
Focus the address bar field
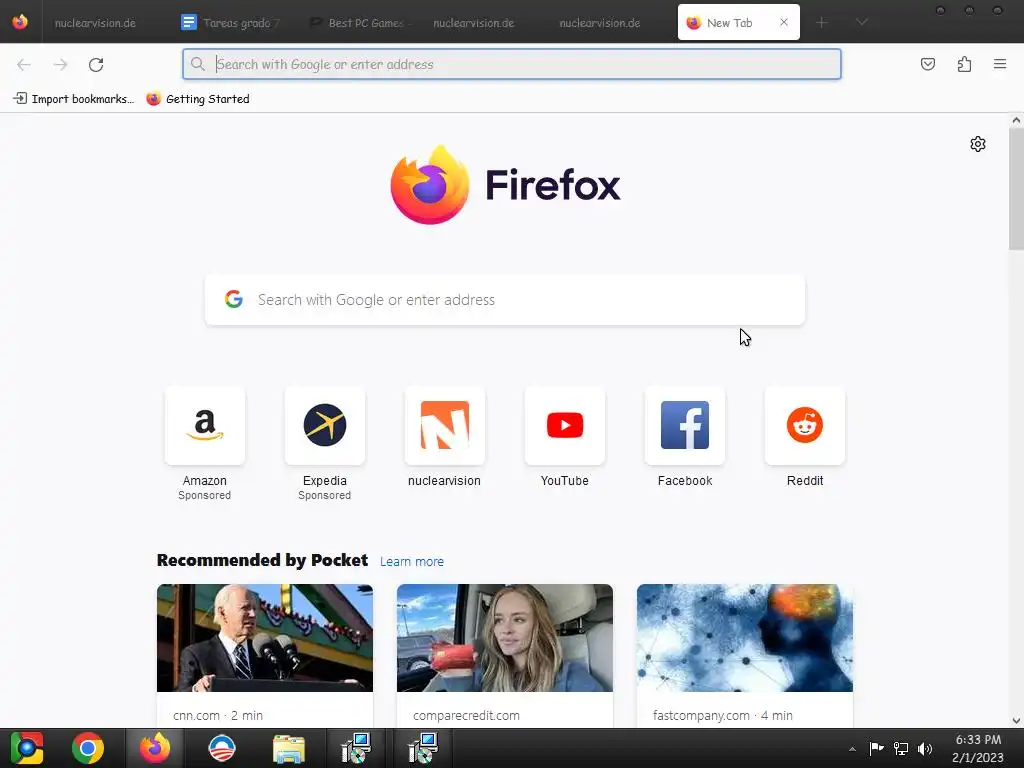click(512, 64)
